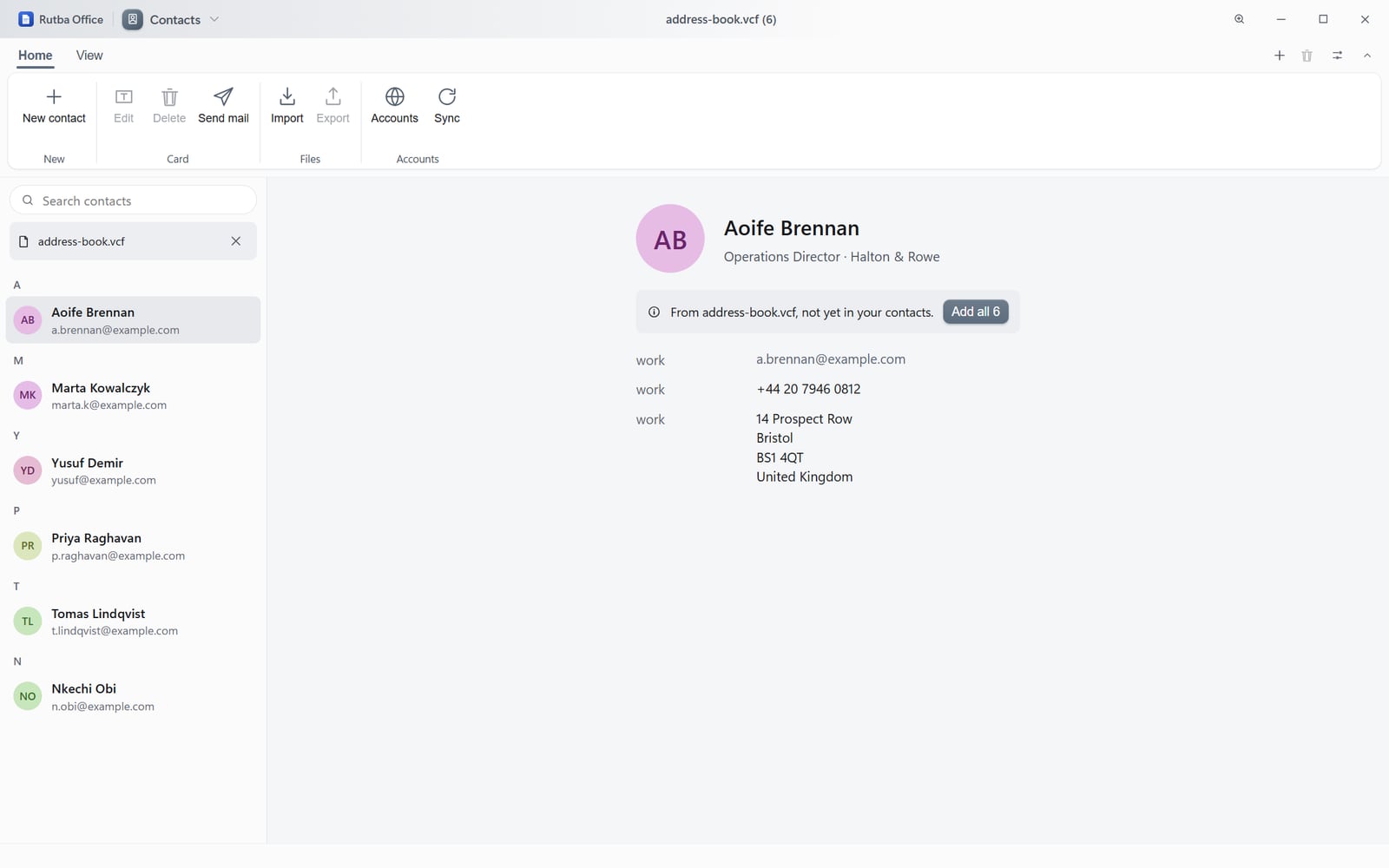Sync contacts with refresh icon
The height and width of the screenshot is (868, 1389).
coord(447,96)
